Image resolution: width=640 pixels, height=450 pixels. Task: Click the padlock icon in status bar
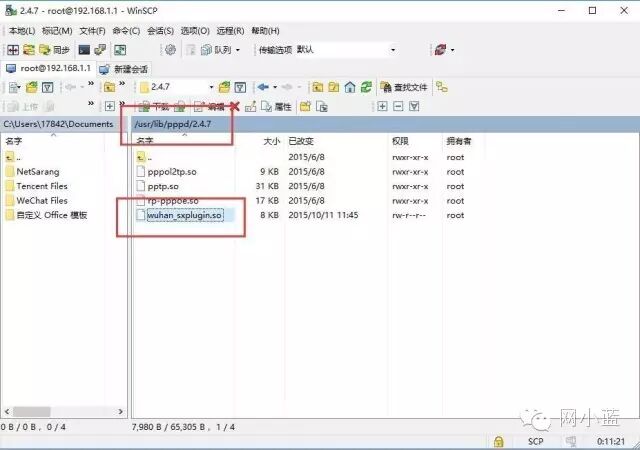pyautogui.click(x=498, y=441)
